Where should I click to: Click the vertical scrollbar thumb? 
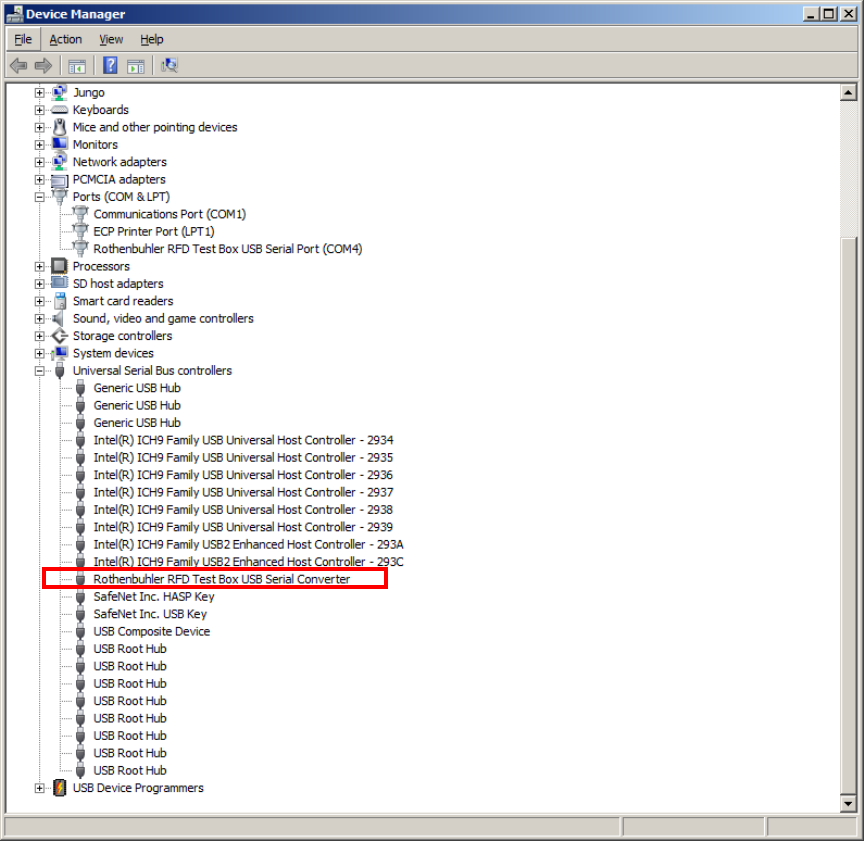pos(848,515)
